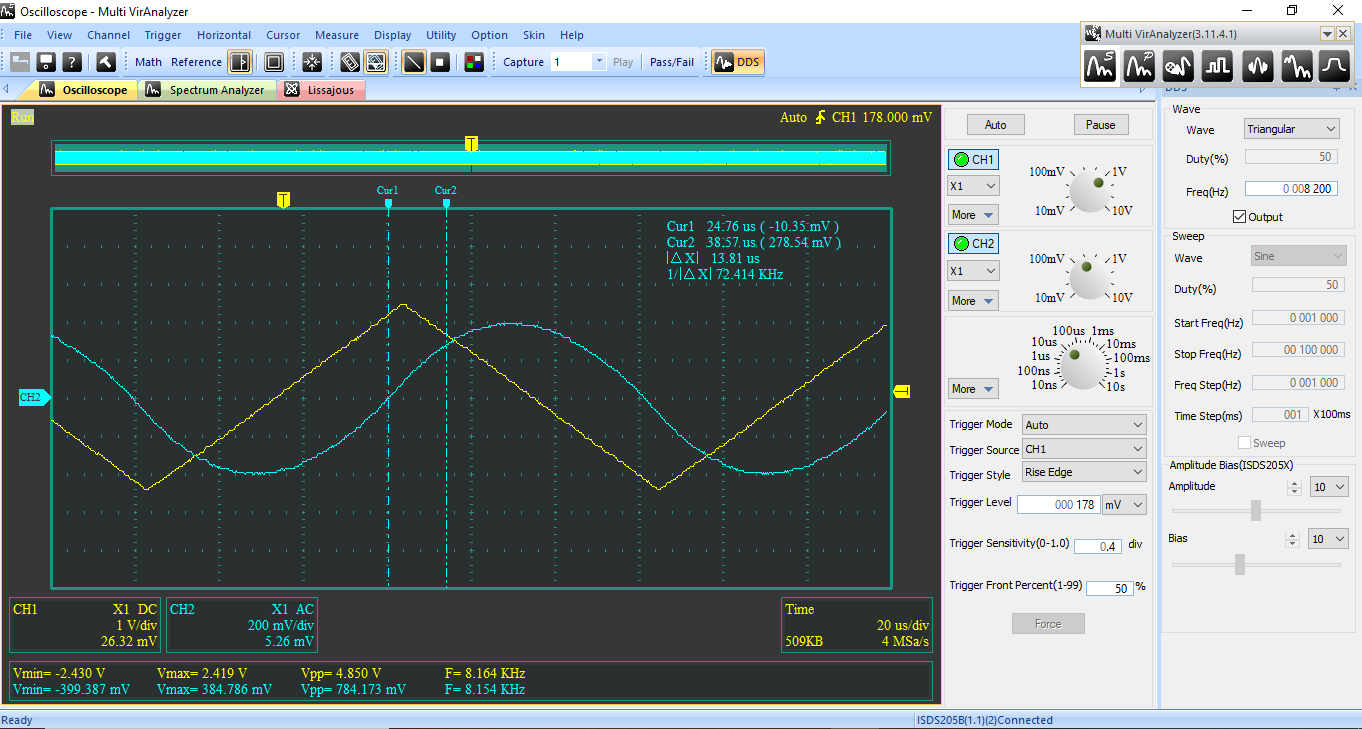1362x729 pixels.
Task: Click the save (floppy disk) toolbar icon
Action: pyautogui.click(x=46, y=62)
